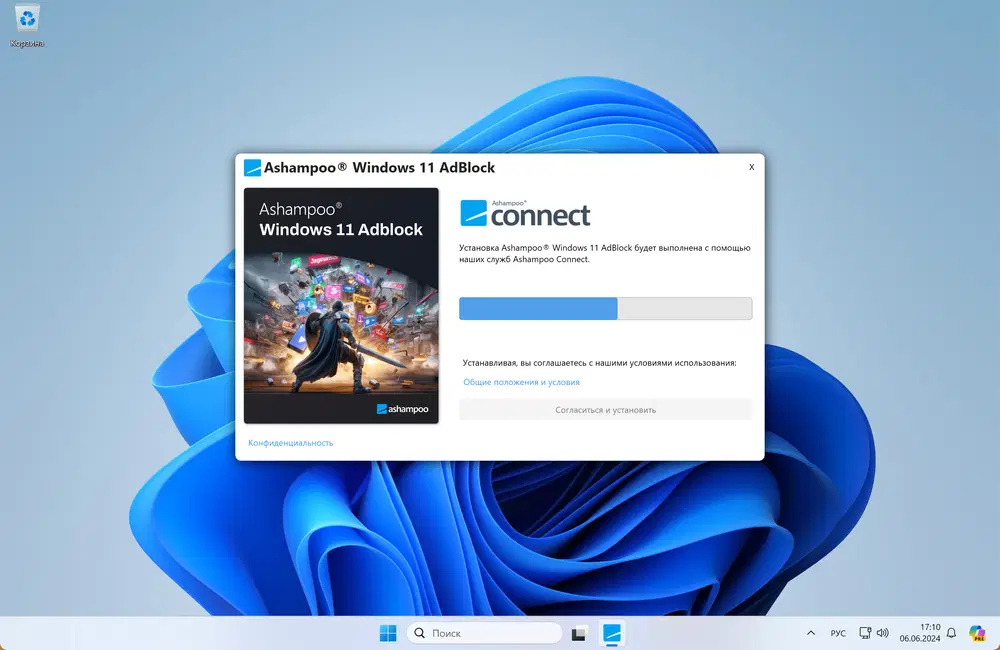Open network settings from the tray
Image resolution: width=1000 pixels, height=650 pixels.
coord(865,633)
